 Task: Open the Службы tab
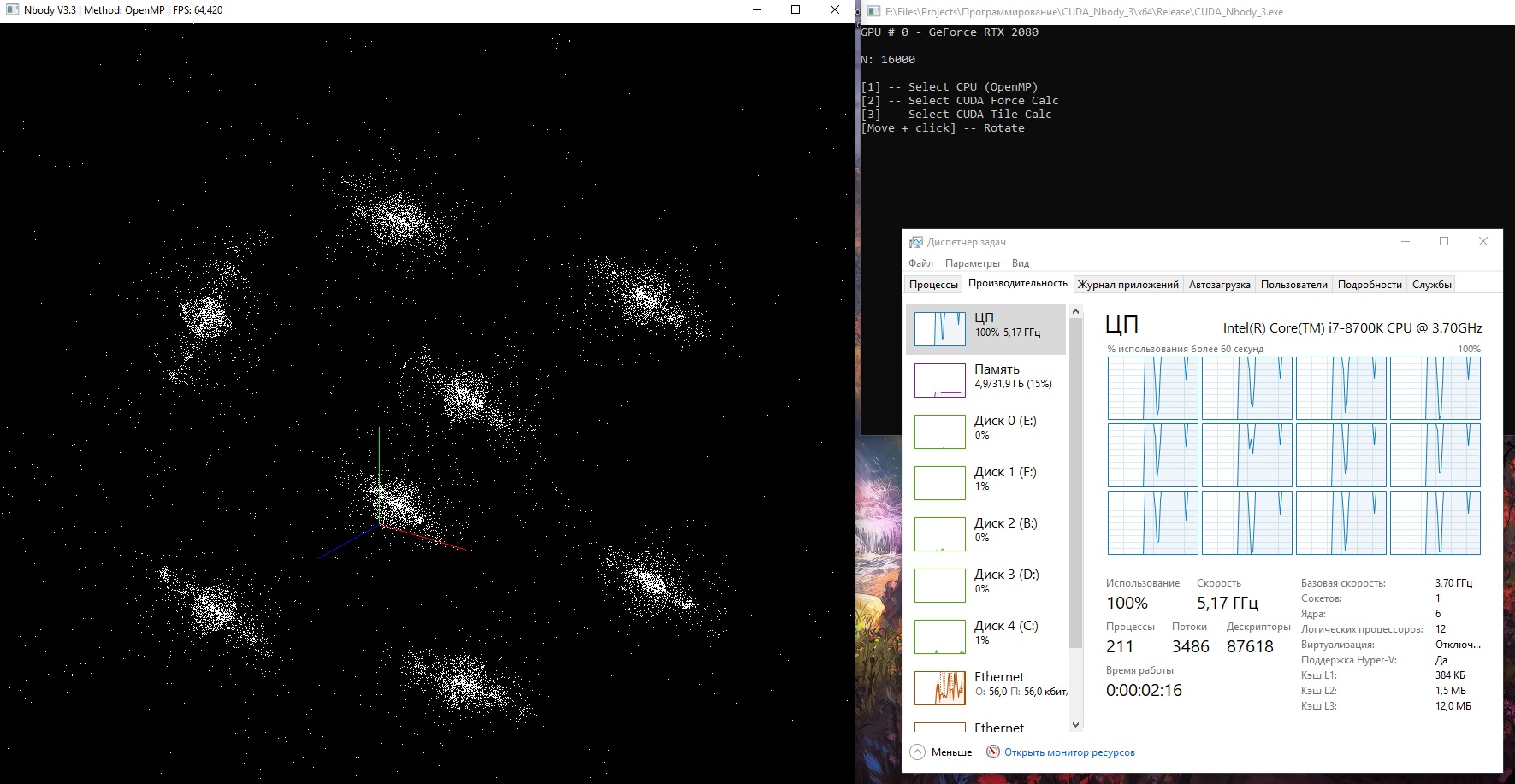pos(1431,285)
